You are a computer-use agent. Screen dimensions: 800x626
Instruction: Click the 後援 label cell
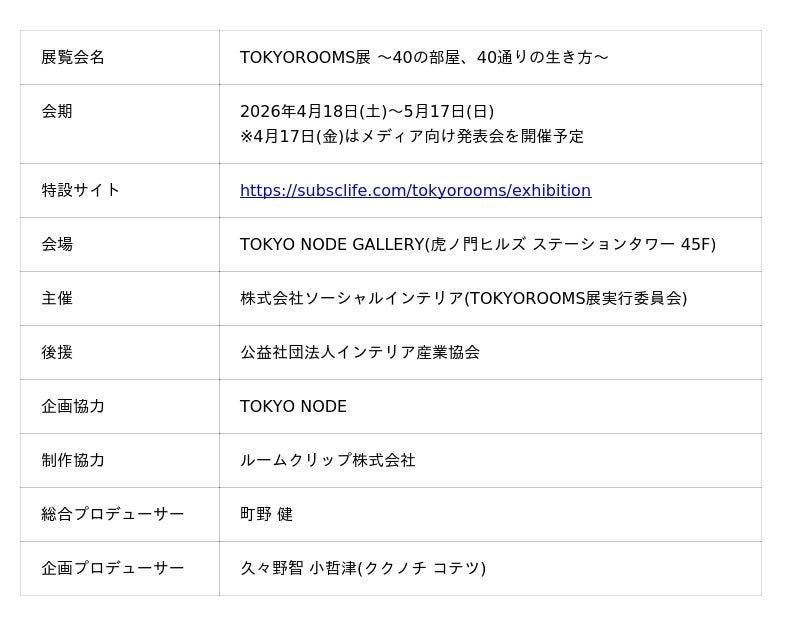pos(57,352)
